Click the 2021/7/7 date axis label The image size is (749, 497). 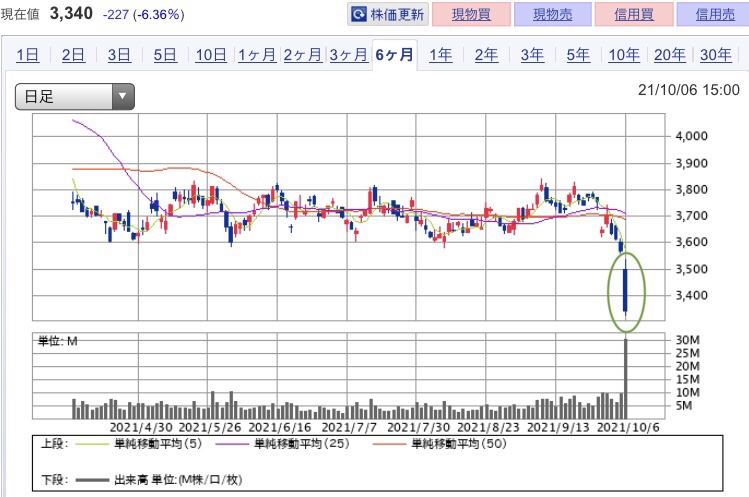pyautogui.click(x=349, y=427)
